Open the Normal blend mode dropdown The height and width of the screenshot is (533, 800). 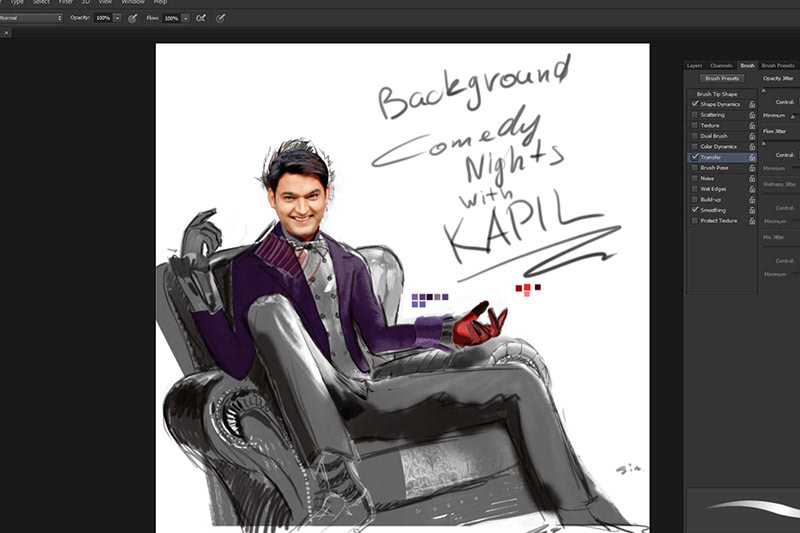click(x=31, y=18)
